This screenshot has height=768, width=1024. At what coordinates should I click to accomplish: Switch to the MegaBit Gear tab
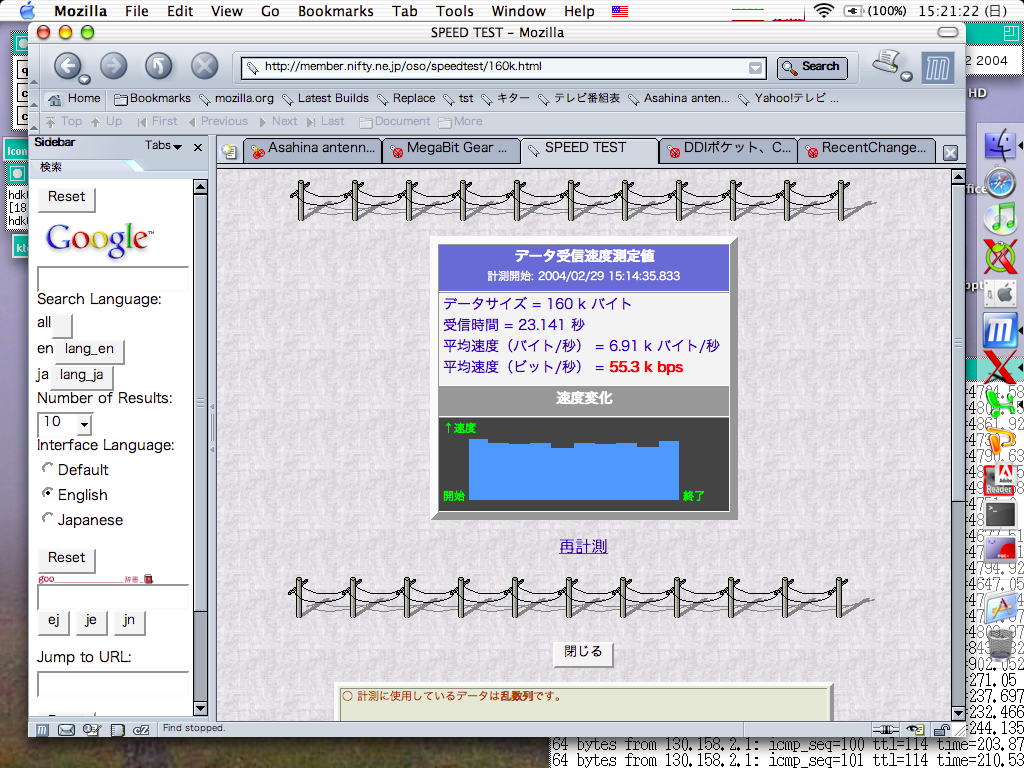pyautogui.click(x=451, y=150)
